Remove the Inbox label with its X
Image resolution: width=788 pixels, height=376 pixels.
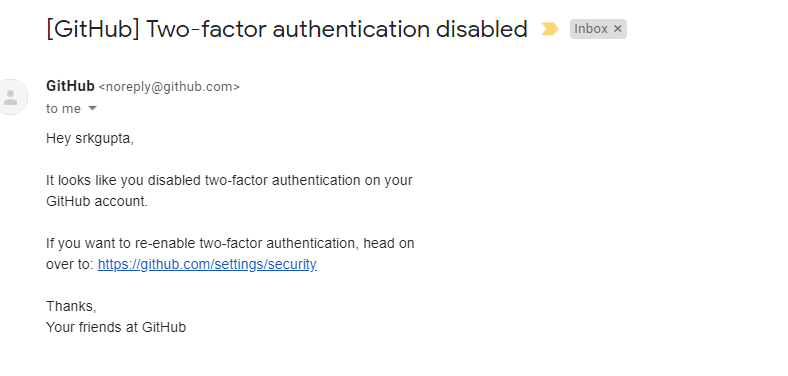click(618, 29)
